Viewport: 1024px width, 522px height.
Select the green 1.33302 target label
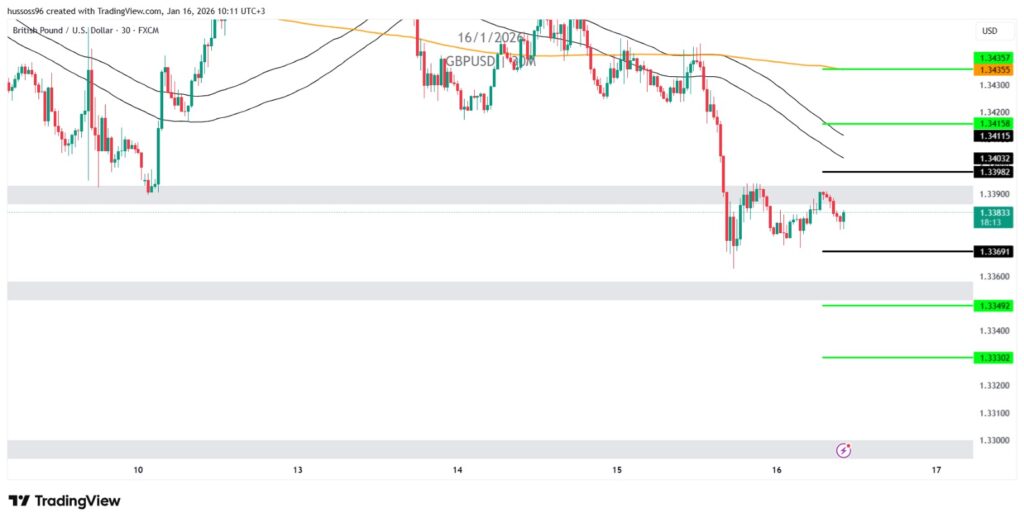[994, 357]
